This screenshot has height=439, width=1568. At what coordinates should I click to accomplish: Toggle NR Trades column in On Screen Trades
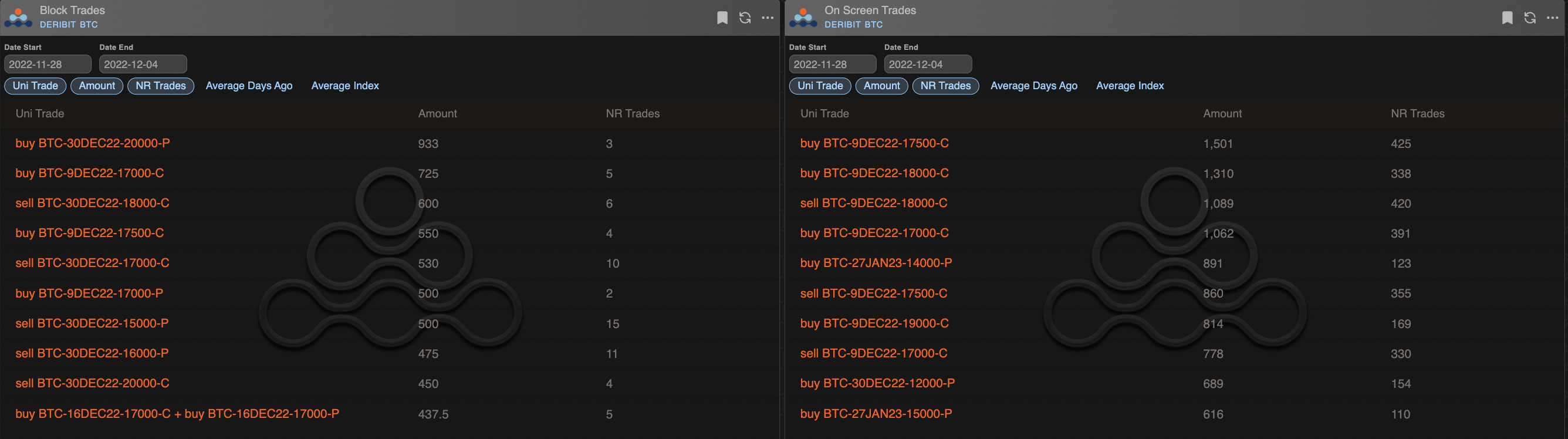point(945,86)
